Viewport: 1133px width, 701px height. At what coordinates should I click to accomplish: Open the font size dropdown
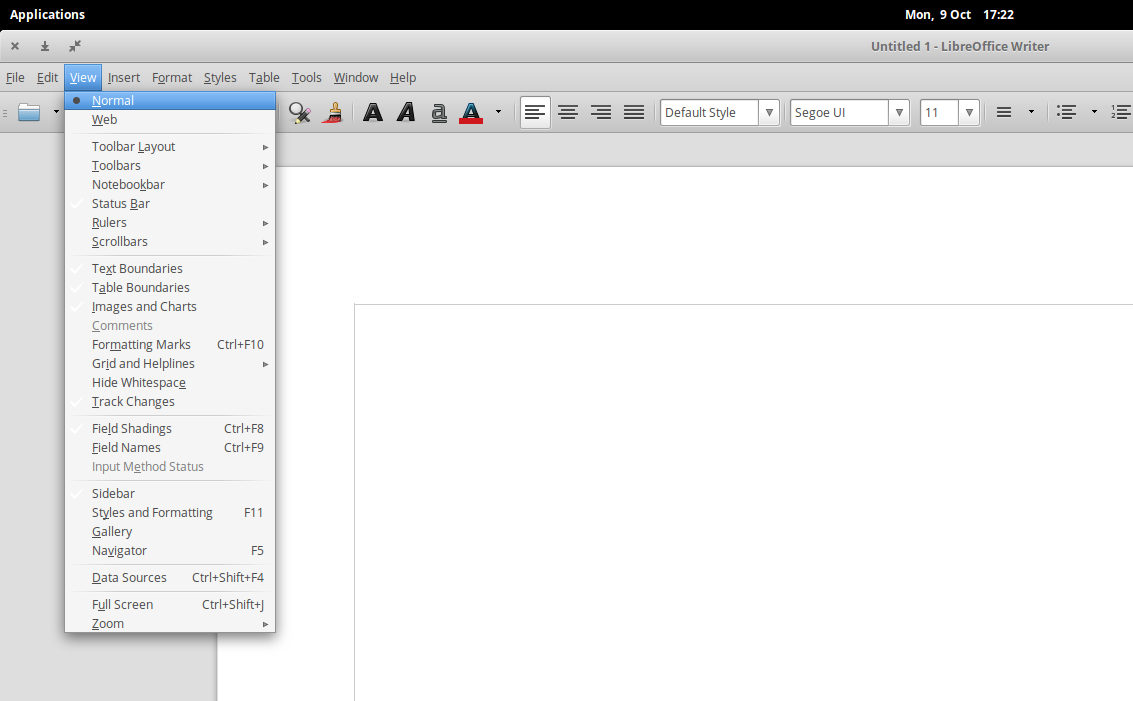pyautogui.click(x=967, y=112)
